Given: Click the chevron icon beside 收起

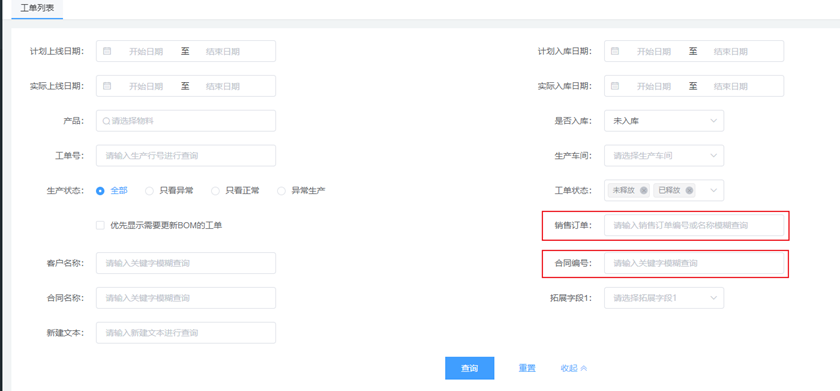Looking at the screenshot, I should pyautogui.click(x=584, y=369).
